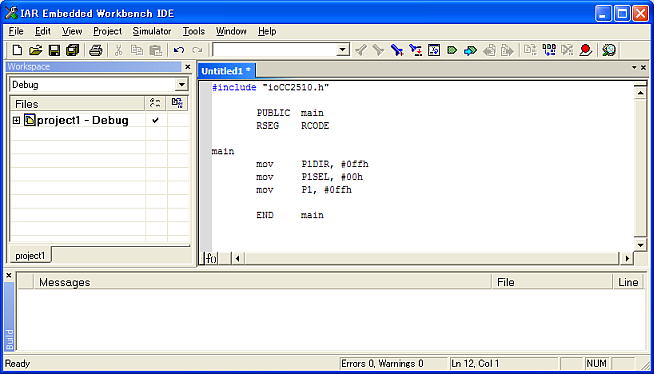Click the File column header in messages
The width and height of the screenshot is (654, 374).
pos(552,282)
